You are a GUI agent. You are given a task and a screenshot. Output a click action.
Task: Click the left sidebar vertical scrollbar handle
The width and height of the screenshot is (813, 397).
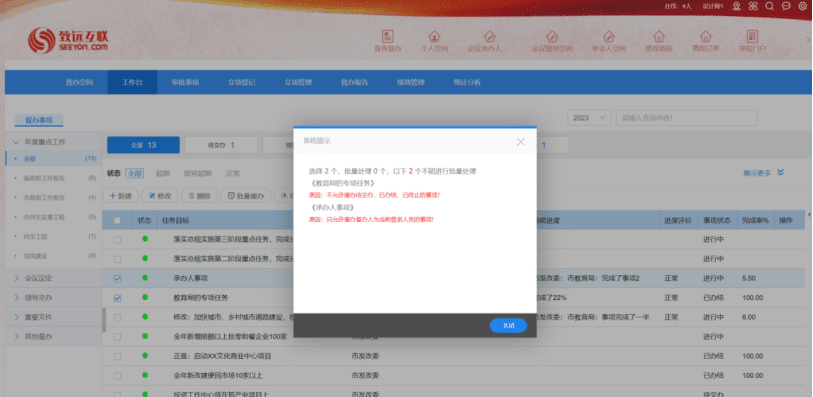(104, 320)
